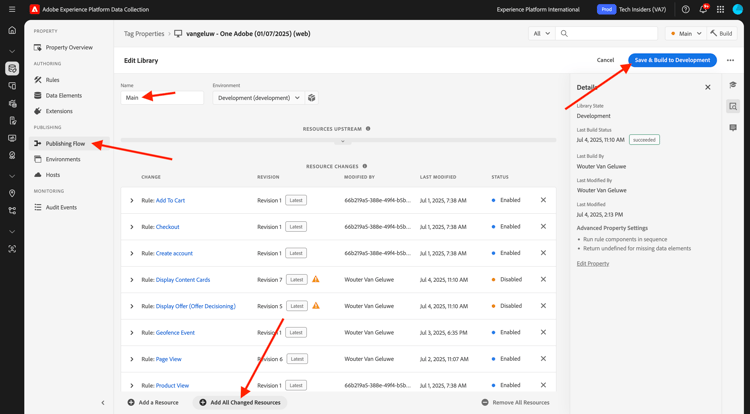Viewport: 750px width, 414px height.
Task: Open the learning graduation cap panel icon
Action: point(733,85)
